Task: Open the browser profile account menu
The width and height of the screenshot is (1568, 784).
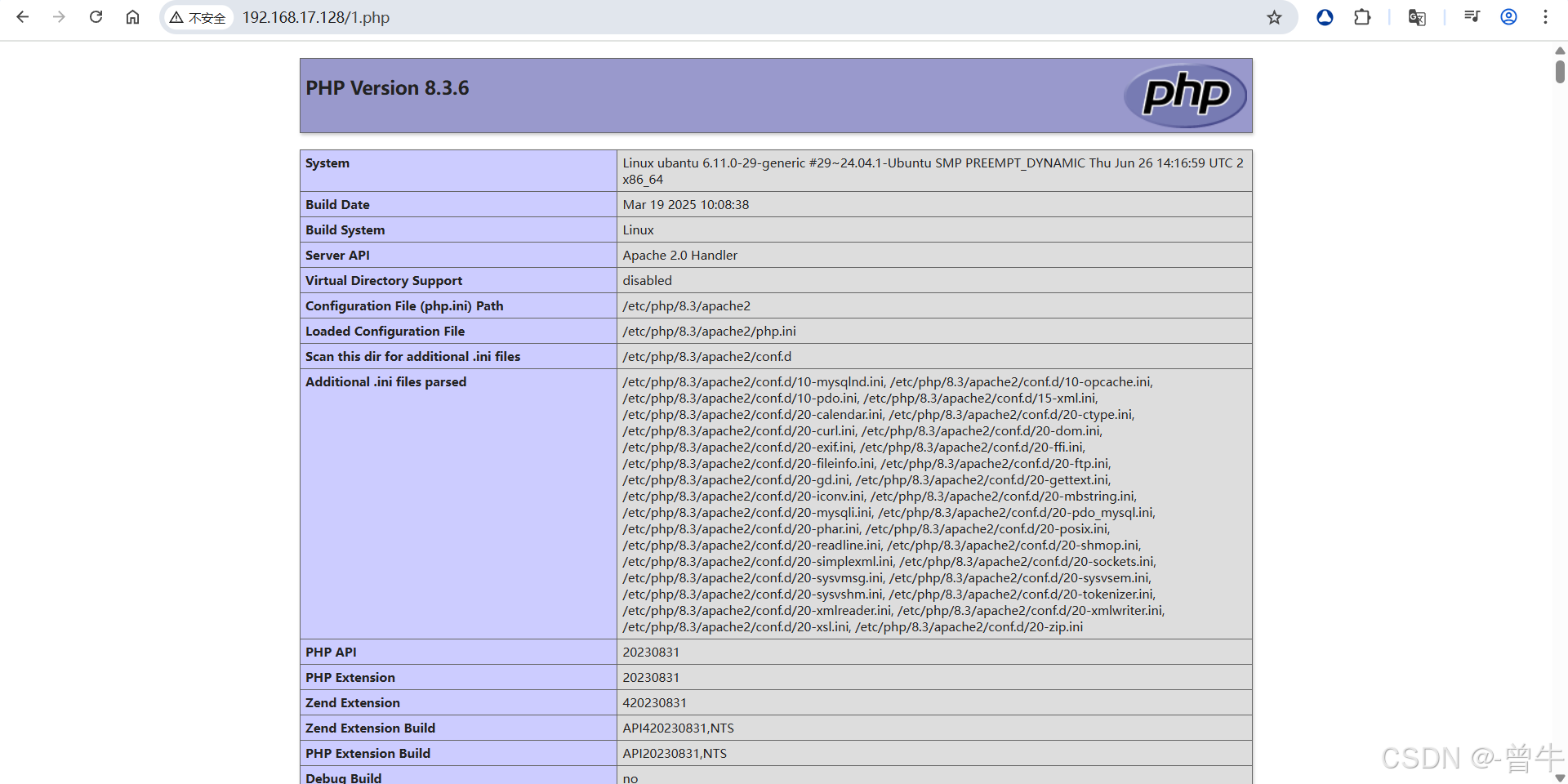Action: tap(1508, 17)
